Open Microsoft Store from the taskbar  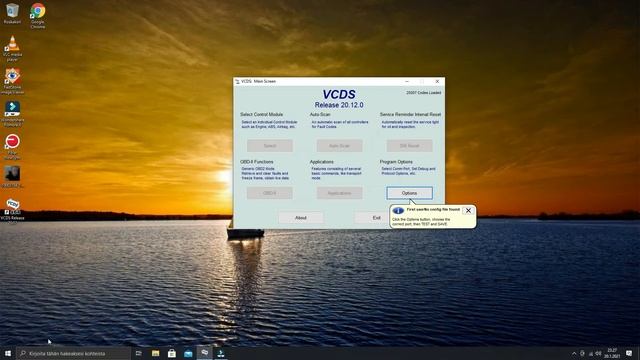click(172, 353)
